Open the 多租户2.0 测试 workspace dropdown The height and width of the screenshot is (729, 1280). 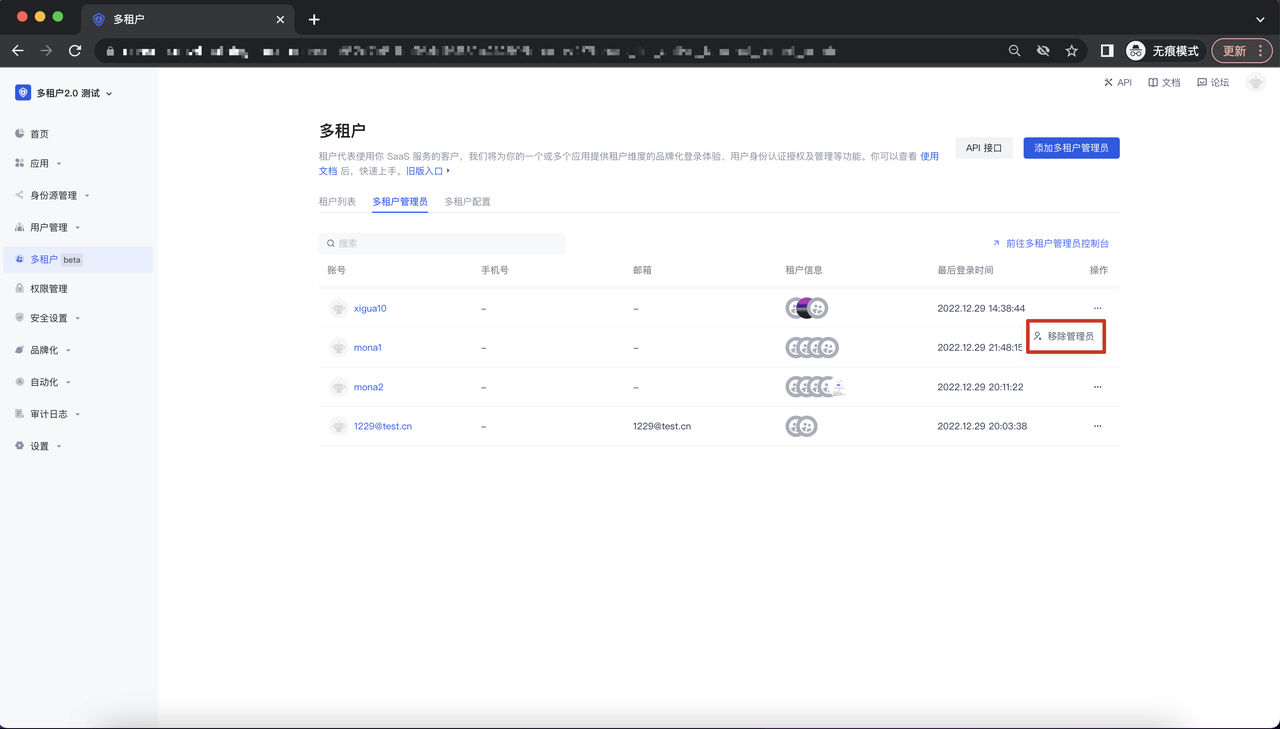coord(65,93)
